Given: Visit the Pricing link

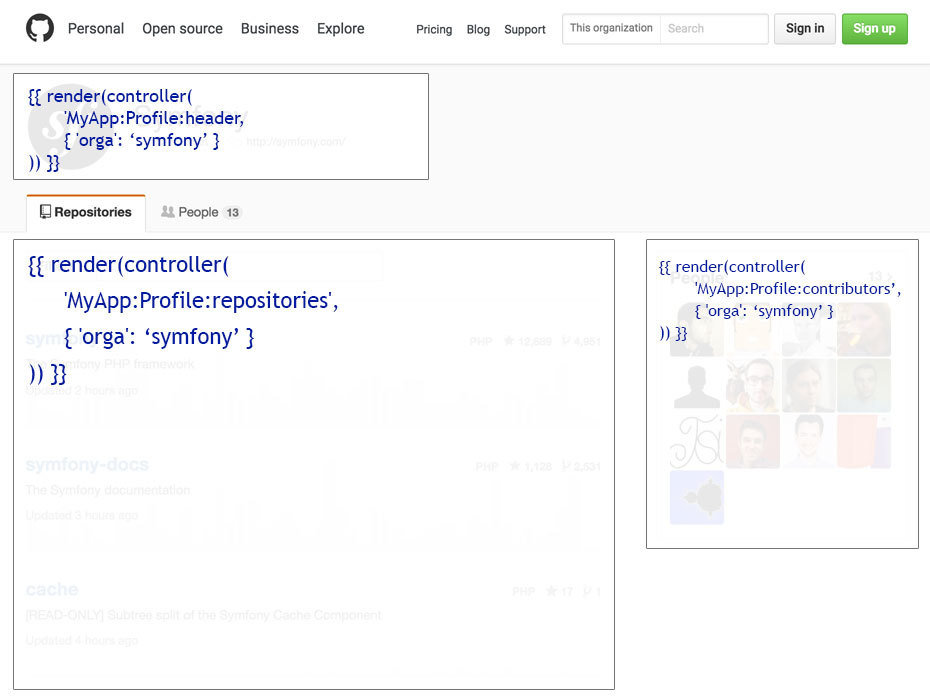Looking at the screenshot, I should tap(434, 29).
